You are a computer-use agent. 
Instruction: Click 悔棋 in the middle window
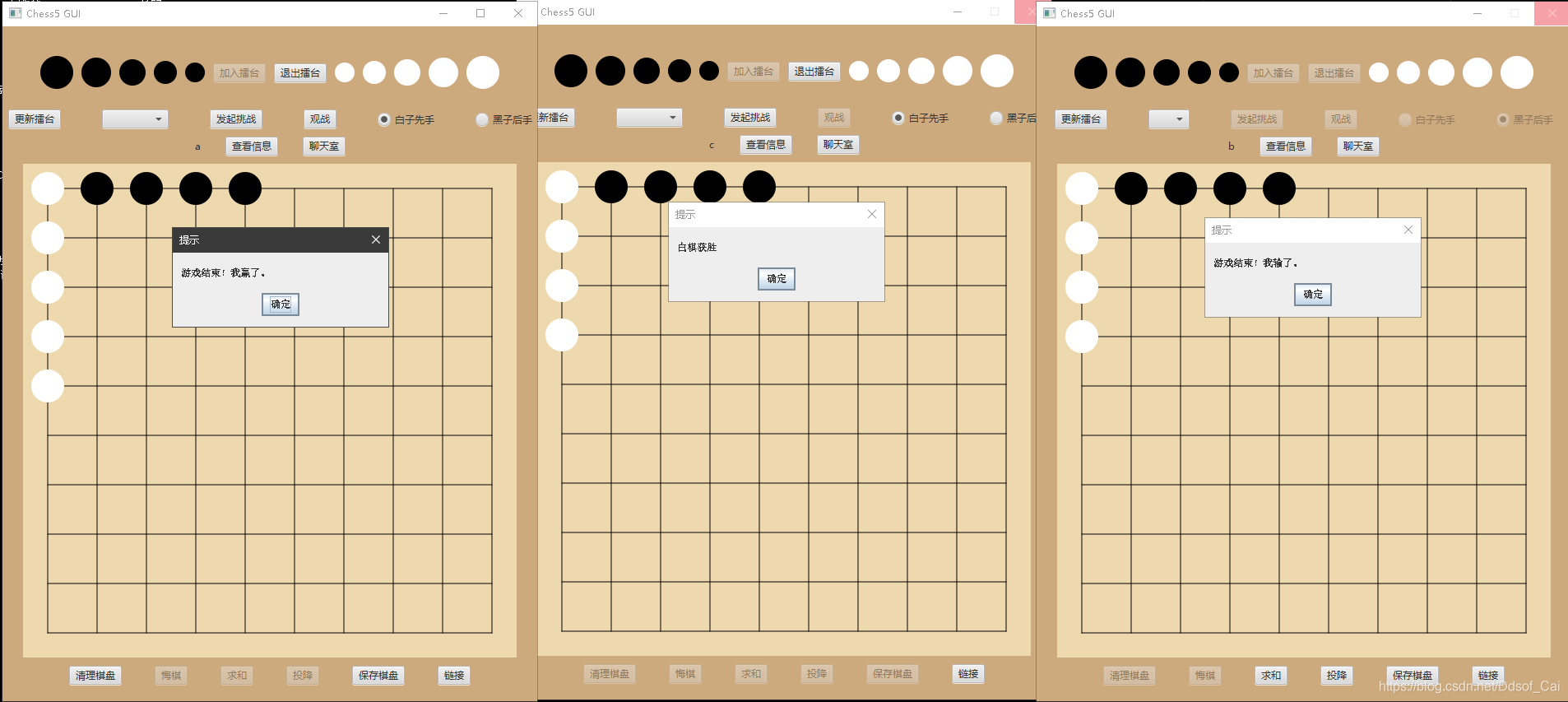click(685, 674)
